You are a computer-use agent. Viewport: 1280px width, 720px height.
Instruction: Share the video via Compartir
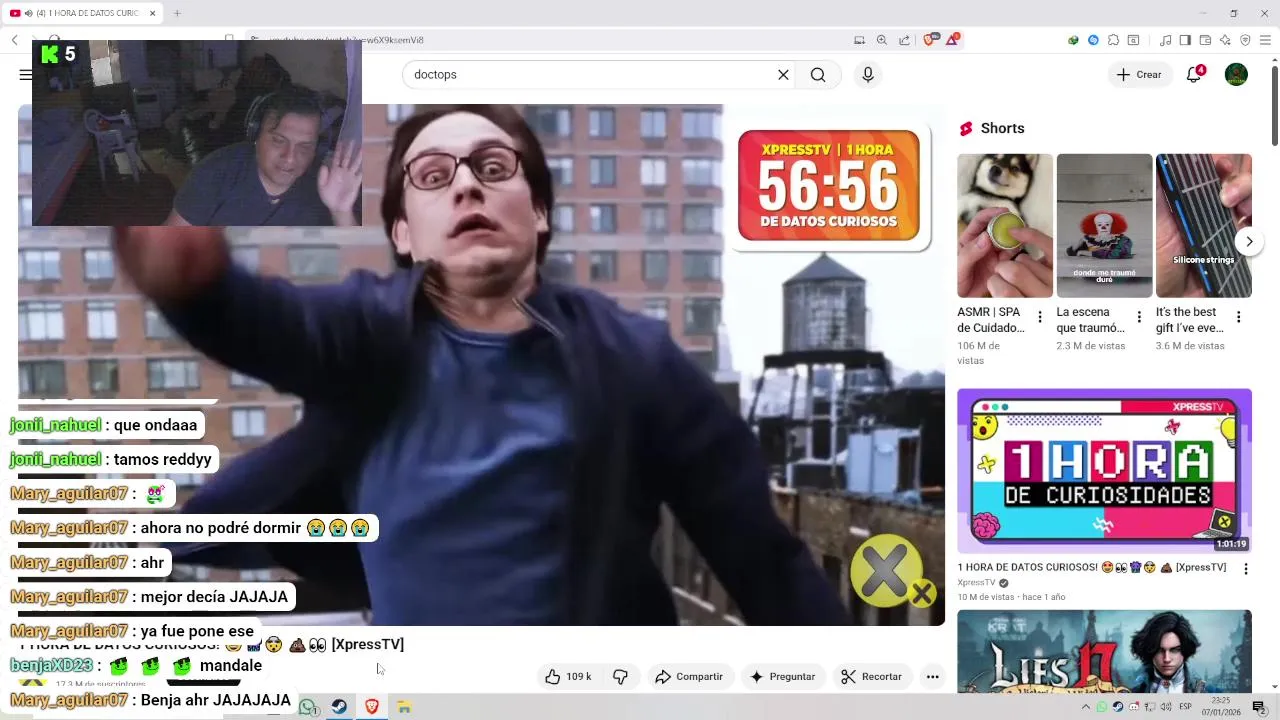coord(689,677)
